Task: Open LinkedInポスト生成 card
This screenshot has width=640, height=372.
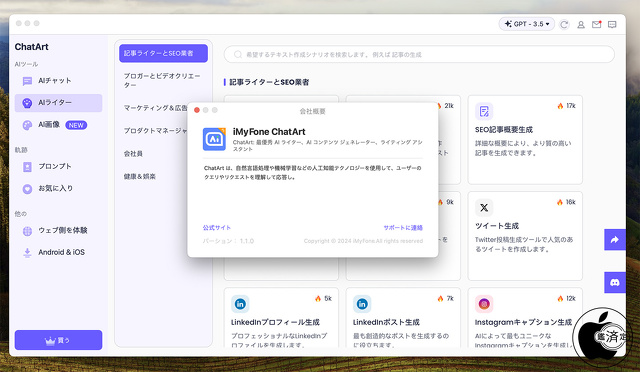Action: pyautogui.click(x=403, y=318)
